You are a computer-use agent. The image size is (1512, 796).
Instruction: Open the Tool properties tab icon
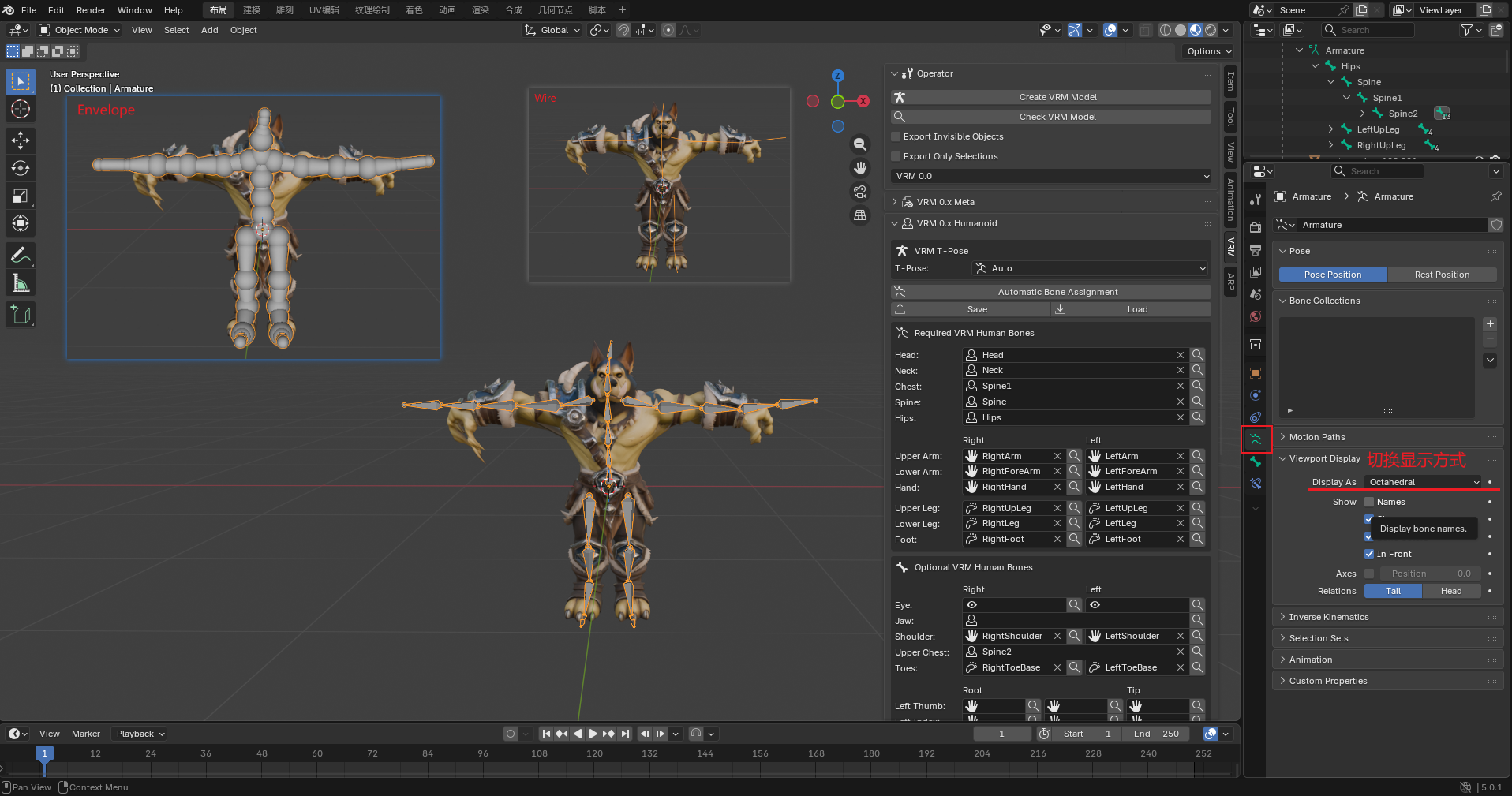[1256, 200]
